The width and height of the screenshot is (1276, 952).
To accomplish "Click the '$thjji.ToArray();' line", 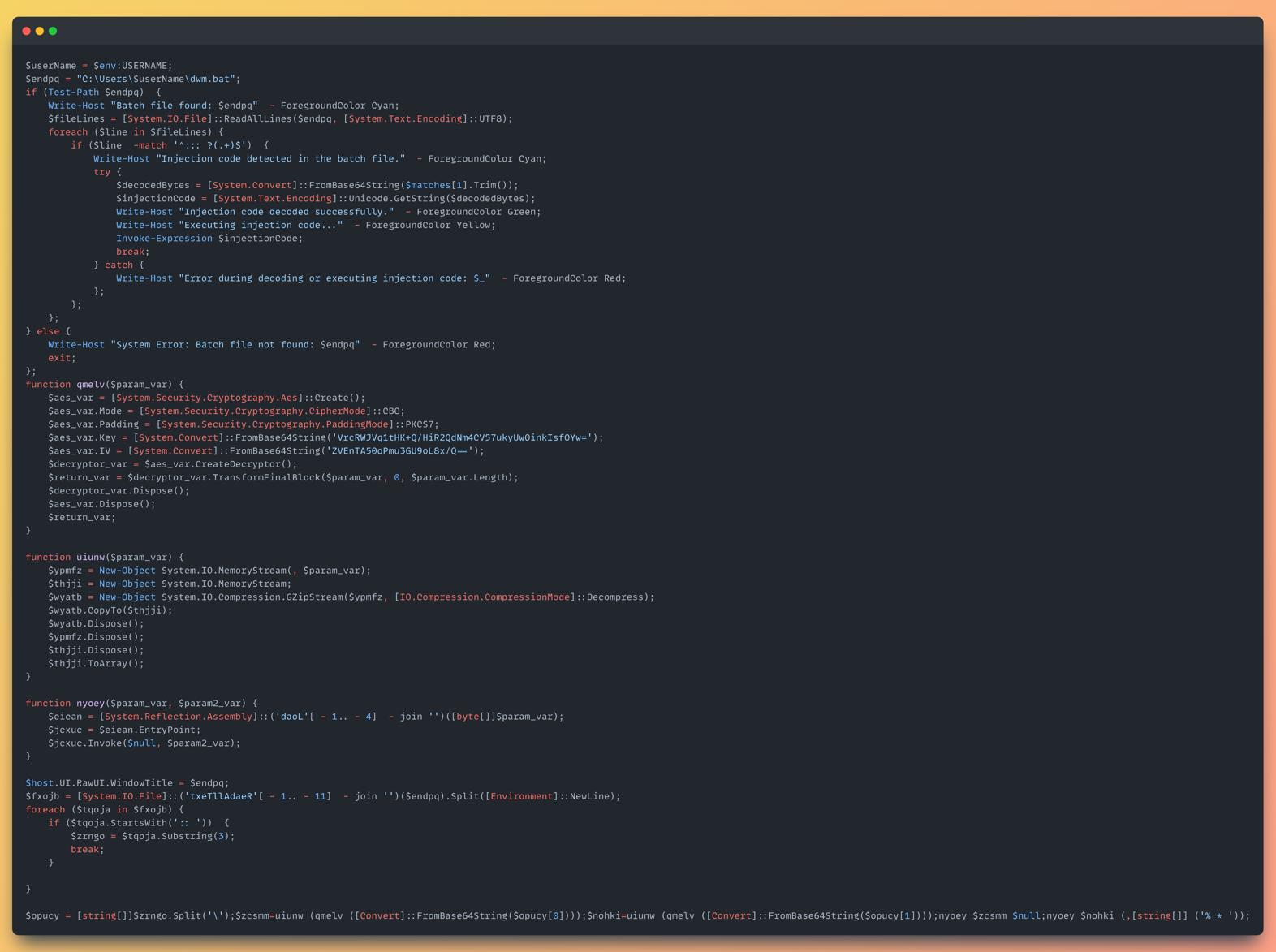I will (x=96, y=664).
